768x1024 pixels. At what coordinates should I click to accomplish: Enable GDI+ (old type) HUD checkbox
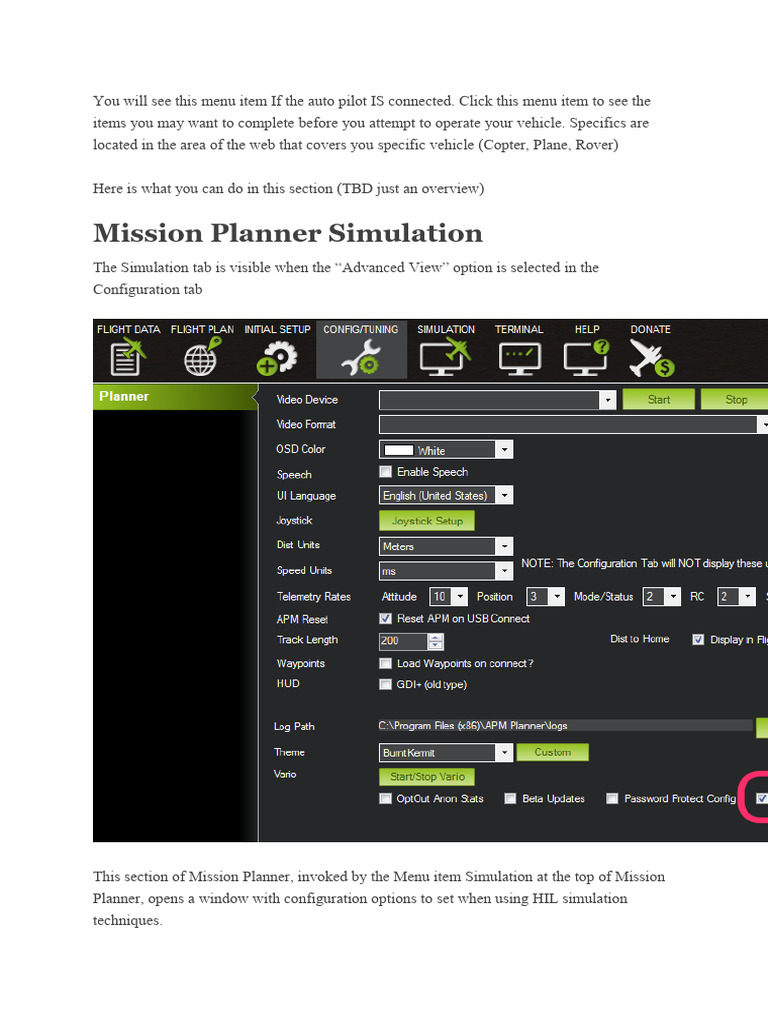386,684
